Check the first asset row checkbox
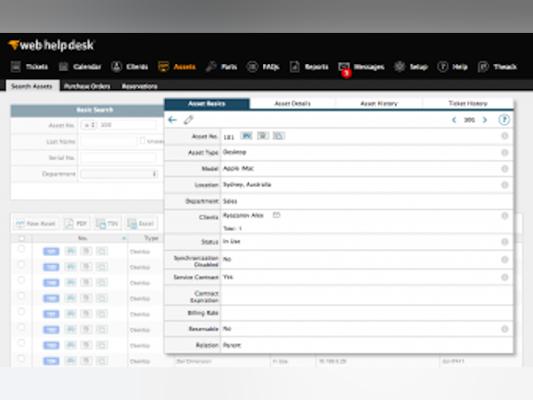 21,249
